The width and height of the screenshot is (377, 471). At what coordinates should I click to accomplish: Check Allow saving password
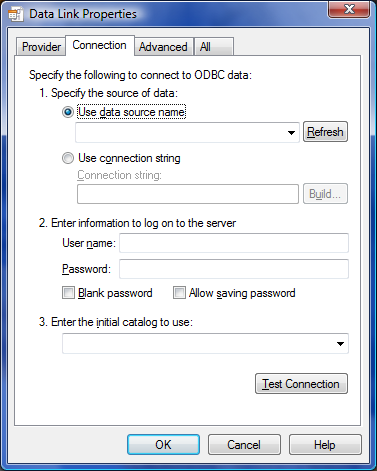click(179, 293)
